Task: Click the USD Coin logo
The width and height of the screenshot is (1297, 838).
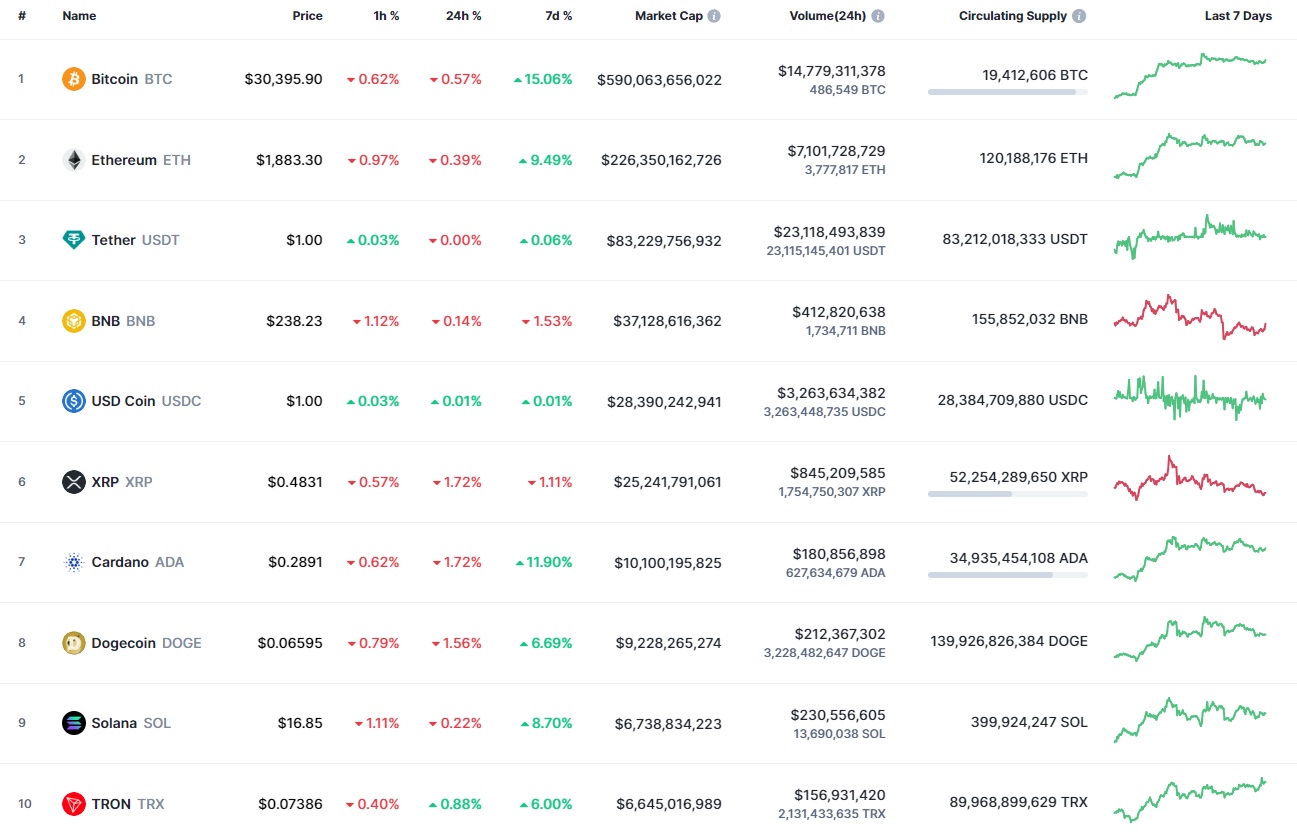Action: [74, 401]
